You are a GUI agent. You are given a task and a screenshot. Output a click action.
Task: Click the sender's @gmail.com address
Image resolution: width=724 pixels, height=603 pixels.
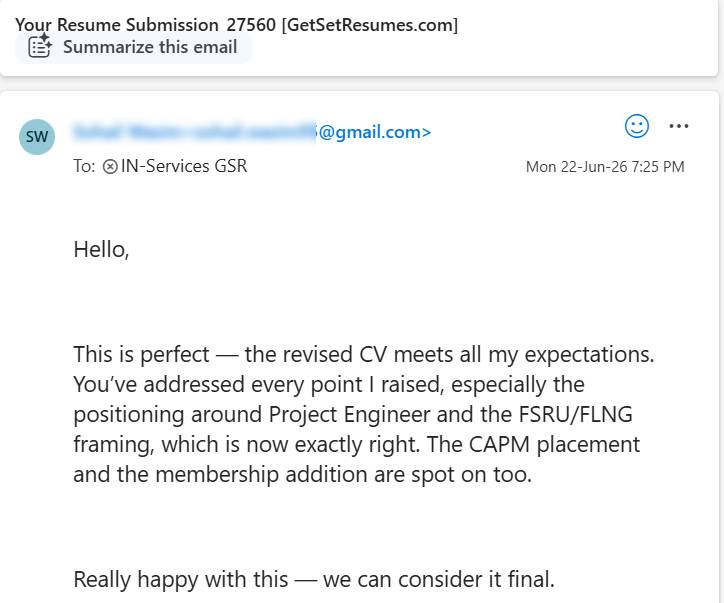coord(374,132)
